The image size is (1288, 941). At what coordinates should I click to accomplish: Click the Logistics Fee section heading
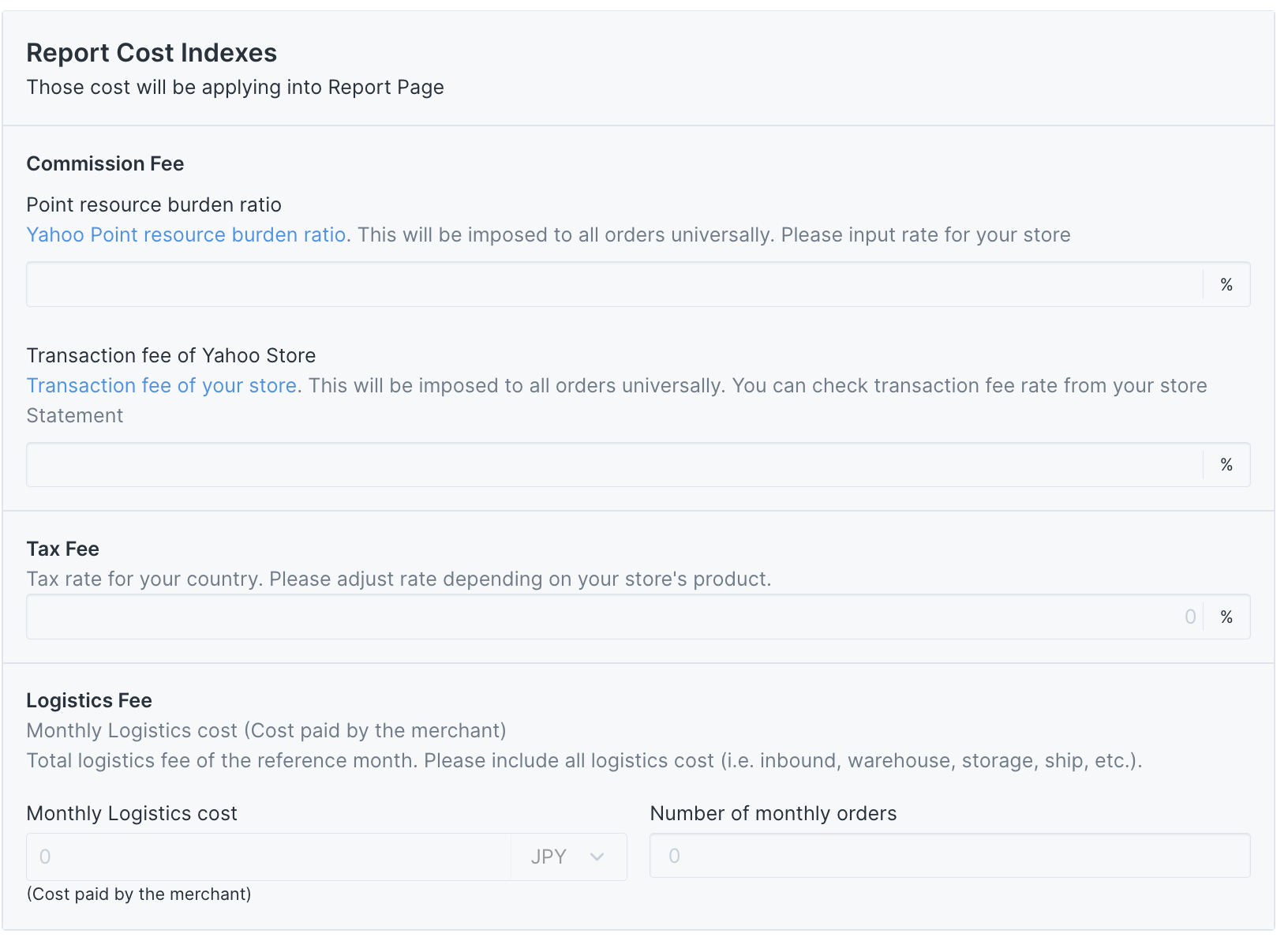pos(89,701)
